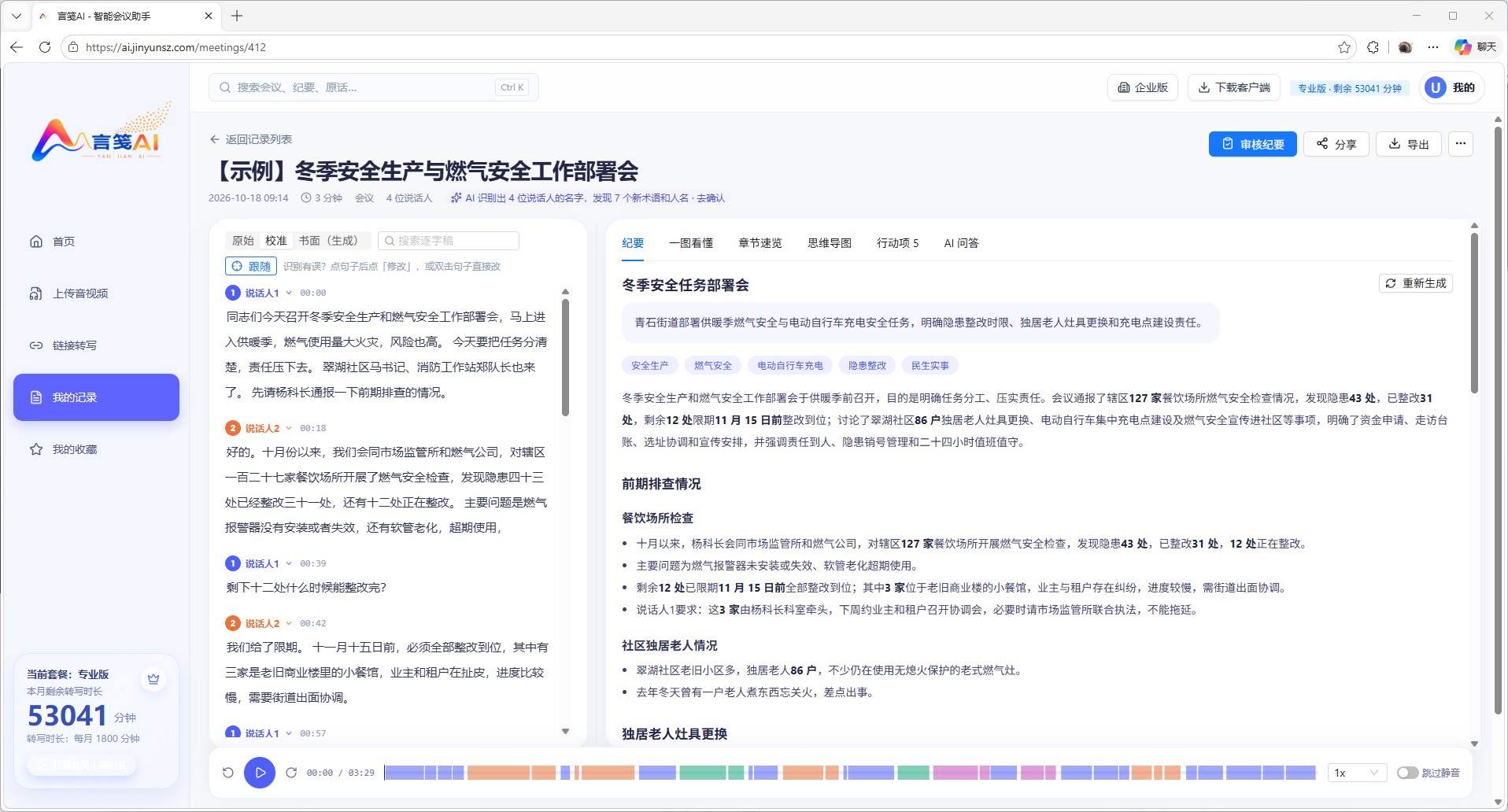Open the browser extensions puzzle icon

pyautogui.click(x=1373, y=47)
